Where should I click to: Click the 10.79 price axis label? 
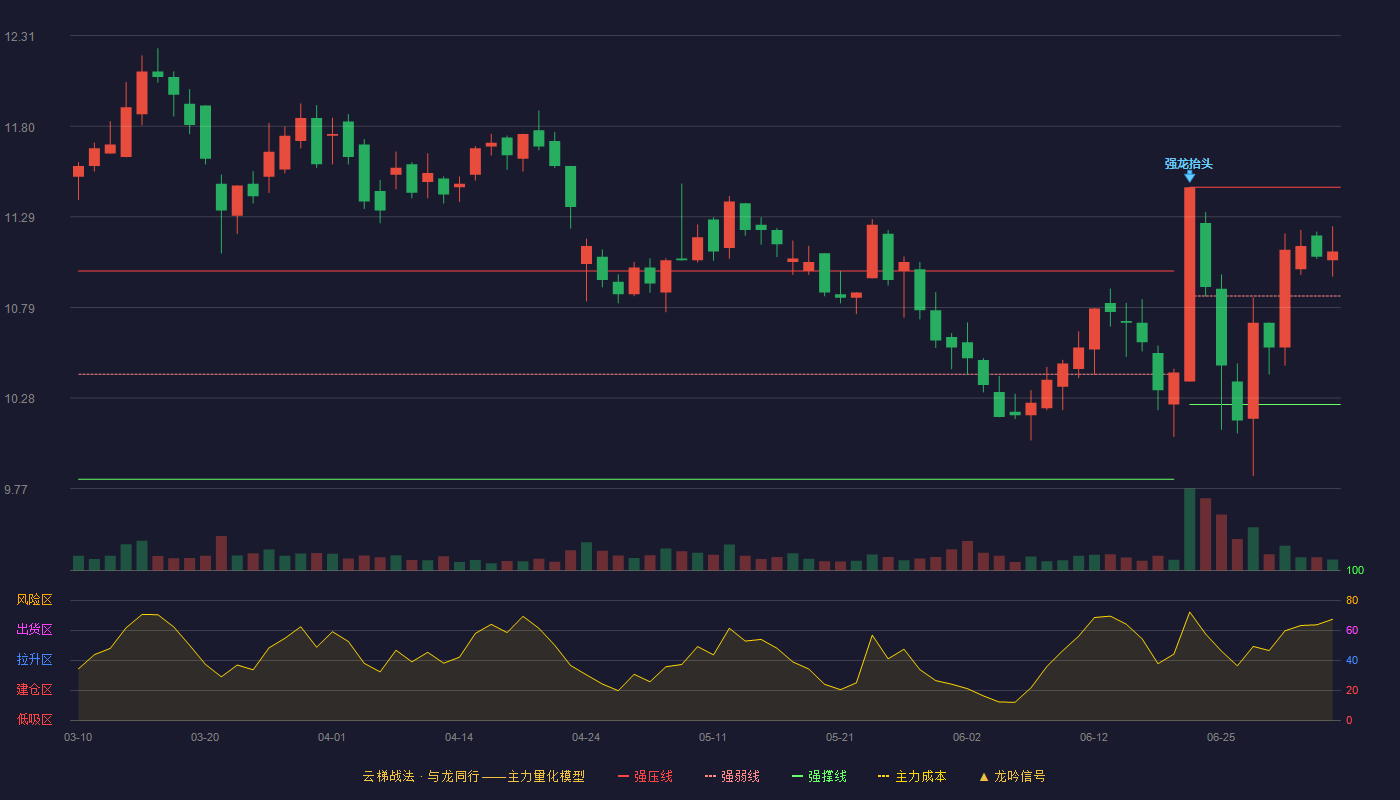click(x=19, y=309)
